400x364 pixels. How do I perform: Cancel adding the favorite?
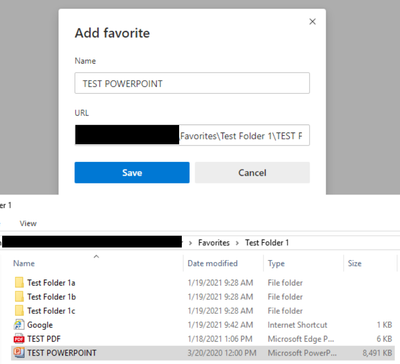[252, 173]
